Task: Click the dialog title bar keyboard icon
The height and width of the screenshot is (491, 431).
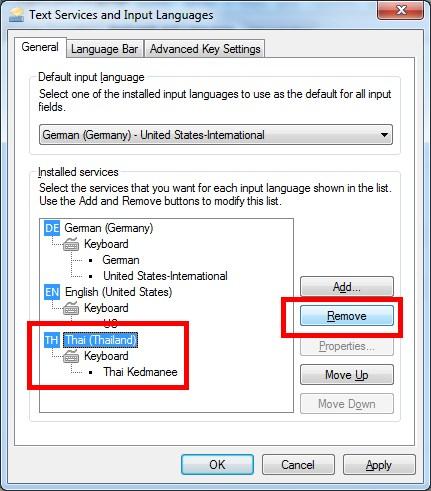Action: pos(17,15)
